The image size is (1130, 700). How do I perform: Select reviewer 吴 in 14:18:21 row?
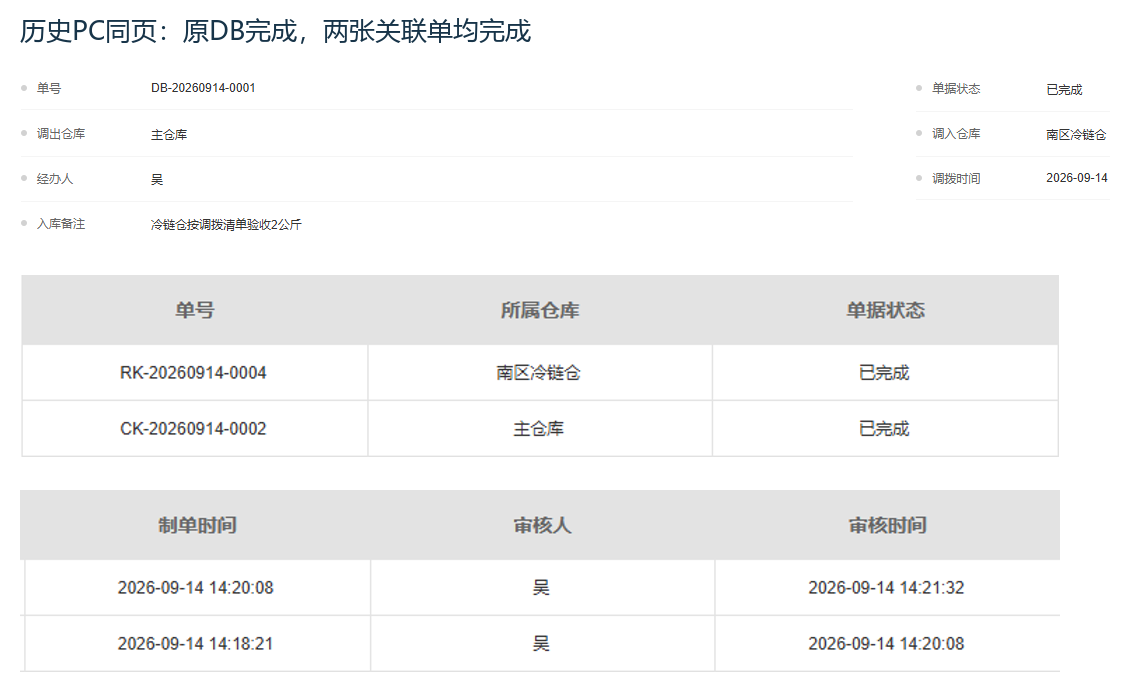(541, 644)
